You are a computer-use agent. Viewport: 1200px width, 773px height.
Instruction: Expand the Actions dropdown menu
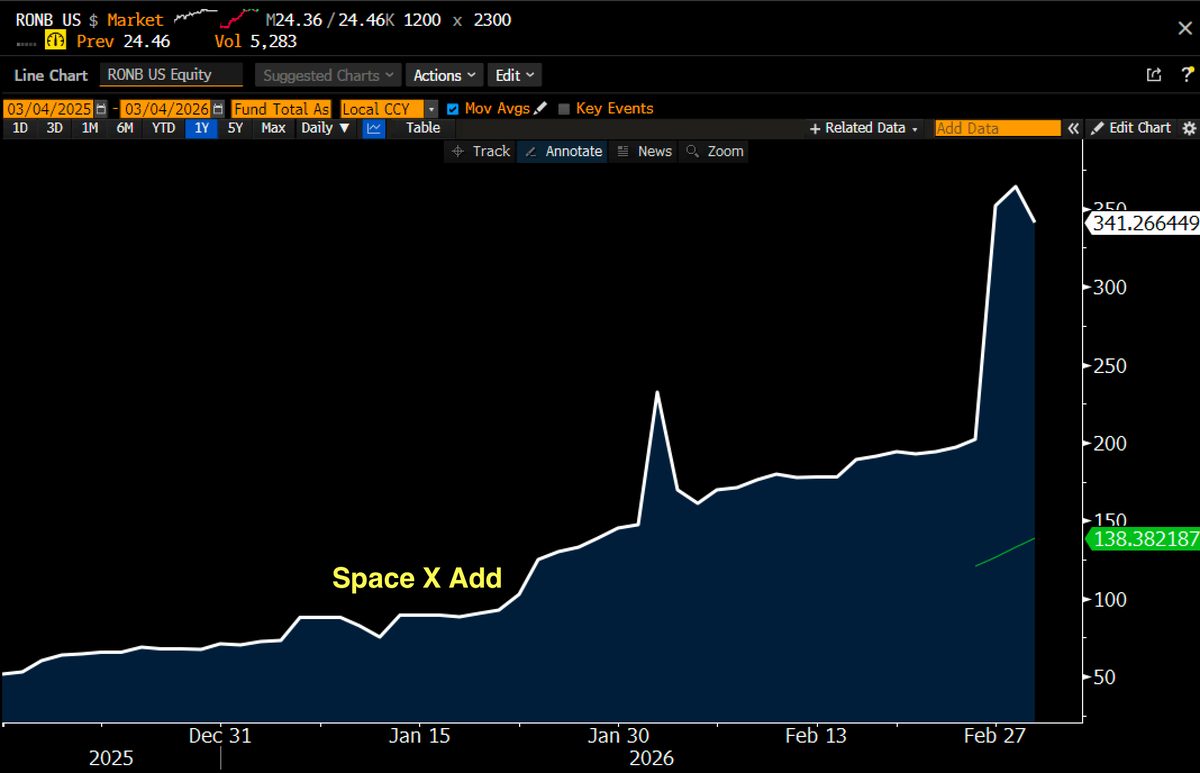point(444,75)
